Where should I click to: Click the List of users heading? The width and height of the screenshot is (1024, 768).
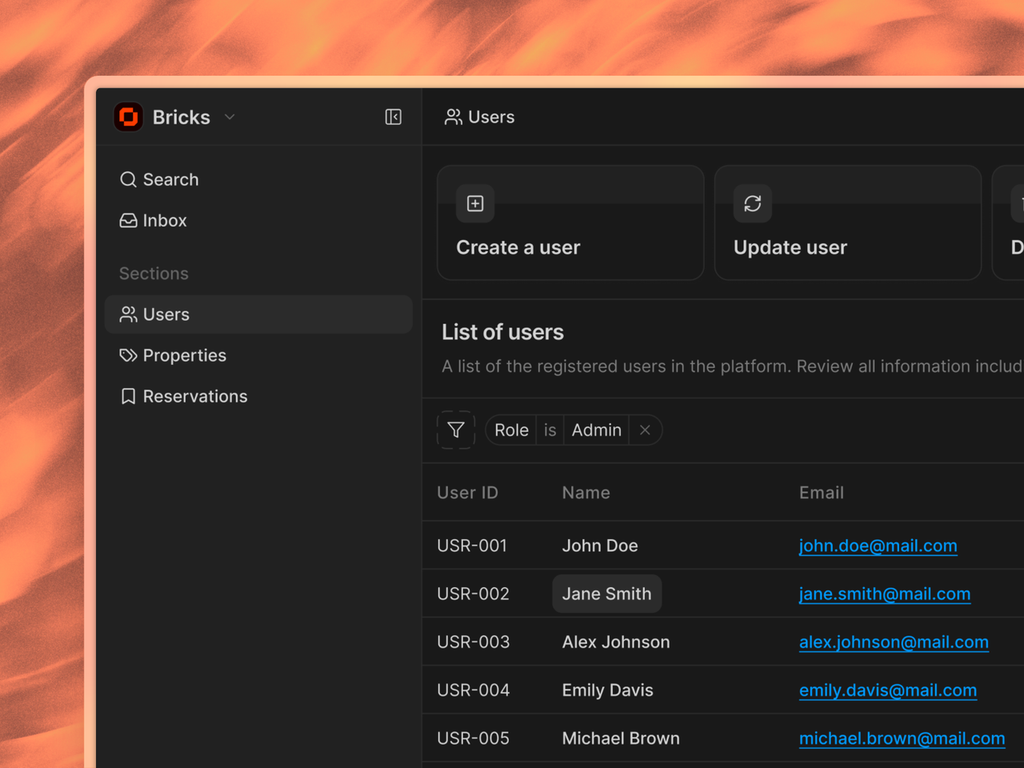point(503,332)
